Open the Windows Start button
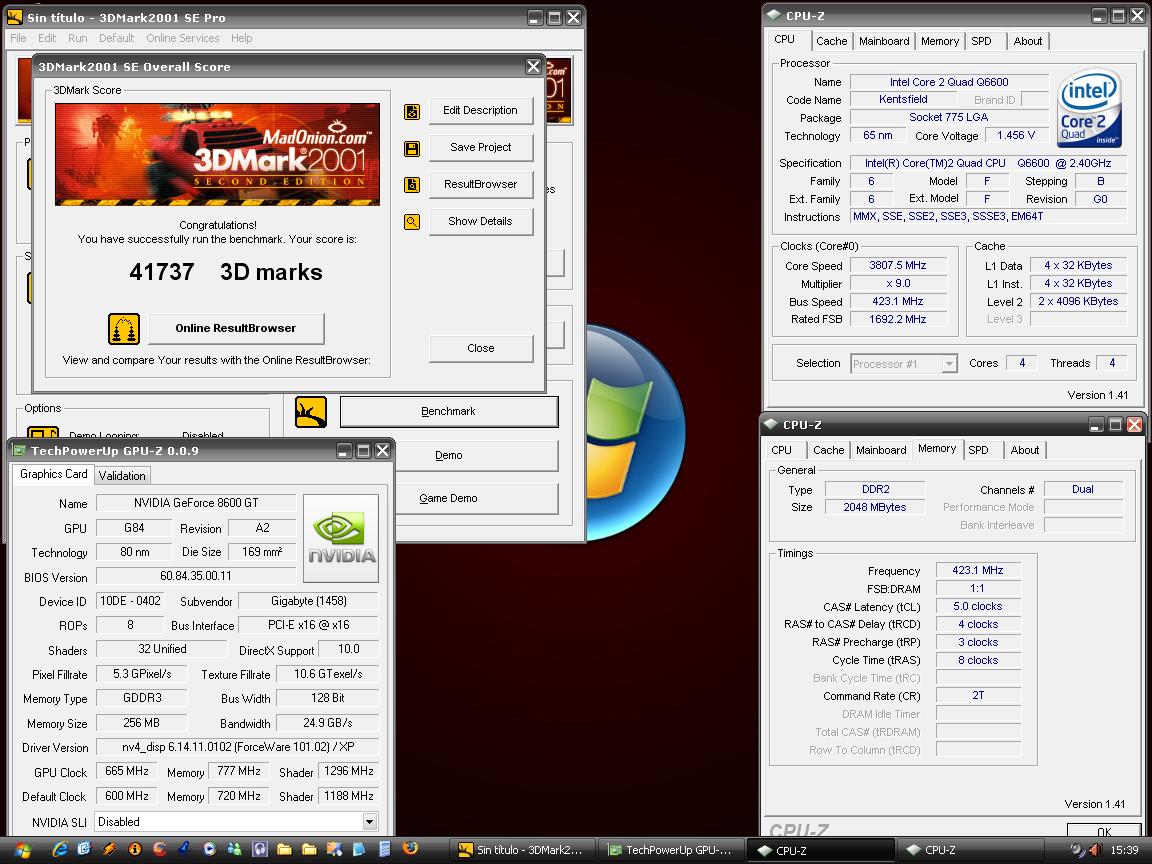Screen dimensions: 1152x864 [x=23, y=851]
